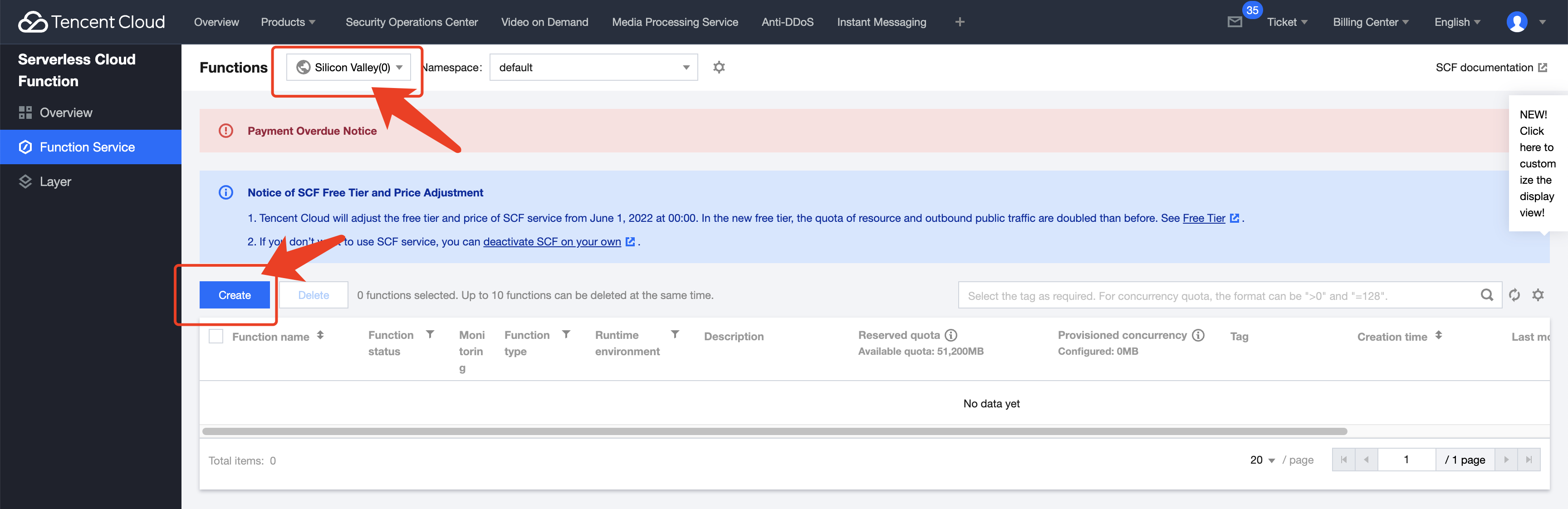1568x509 pixels.
Task: Show Reserved quota info tooltip
Action: pyautogui.click(x=951, y=336)
